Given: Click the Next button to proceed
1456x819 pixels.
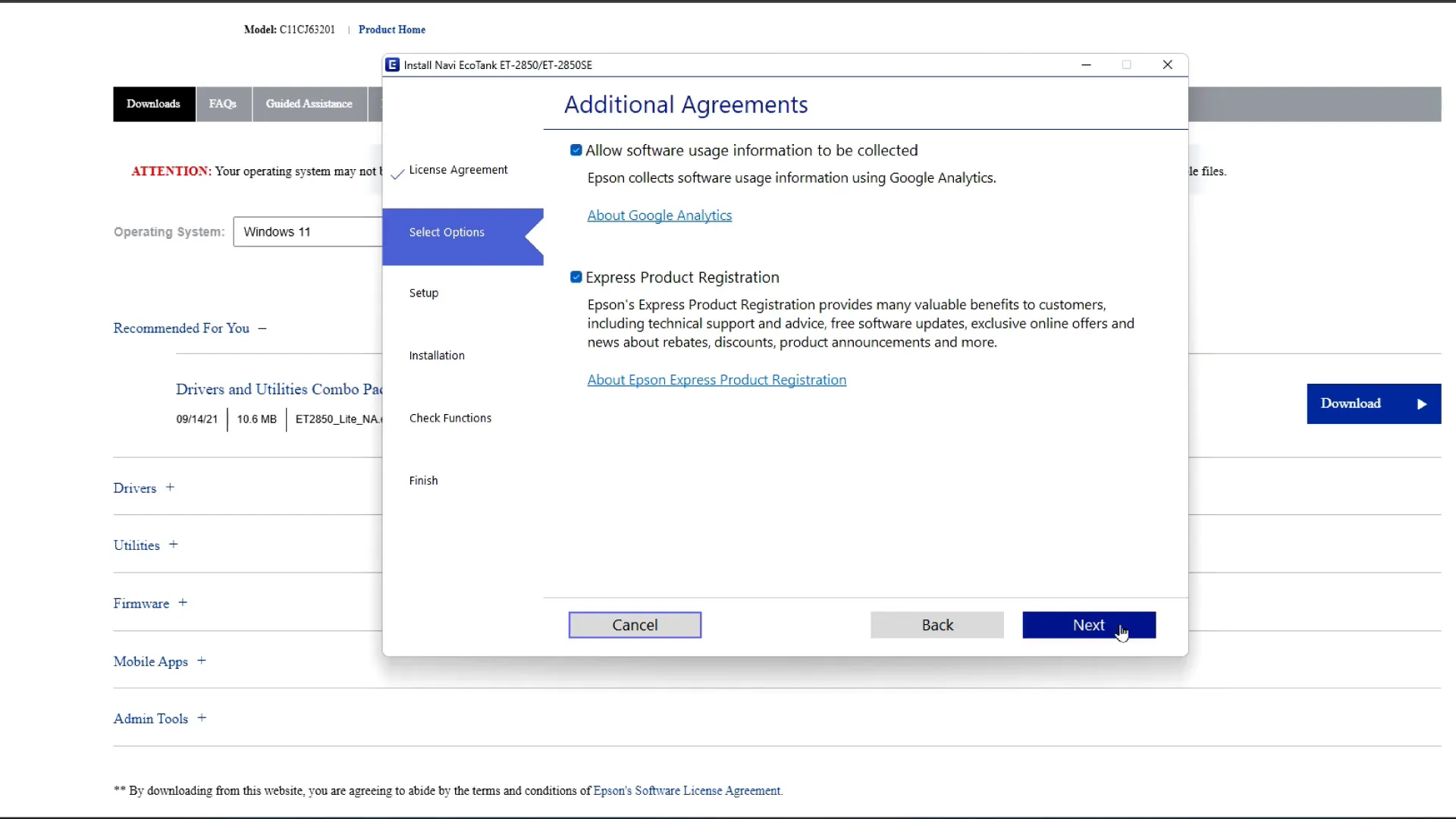Looking at the screenshot, I should [1089, 625].
